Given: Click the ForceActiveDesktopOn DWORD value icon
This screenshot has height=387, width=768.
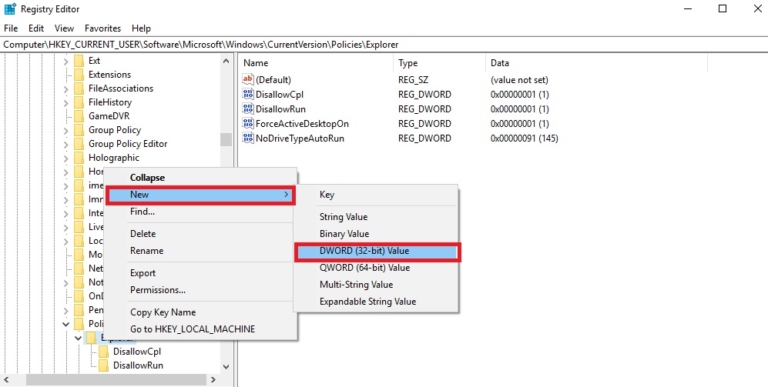Looking at the screenshot, I should [248, 123].
